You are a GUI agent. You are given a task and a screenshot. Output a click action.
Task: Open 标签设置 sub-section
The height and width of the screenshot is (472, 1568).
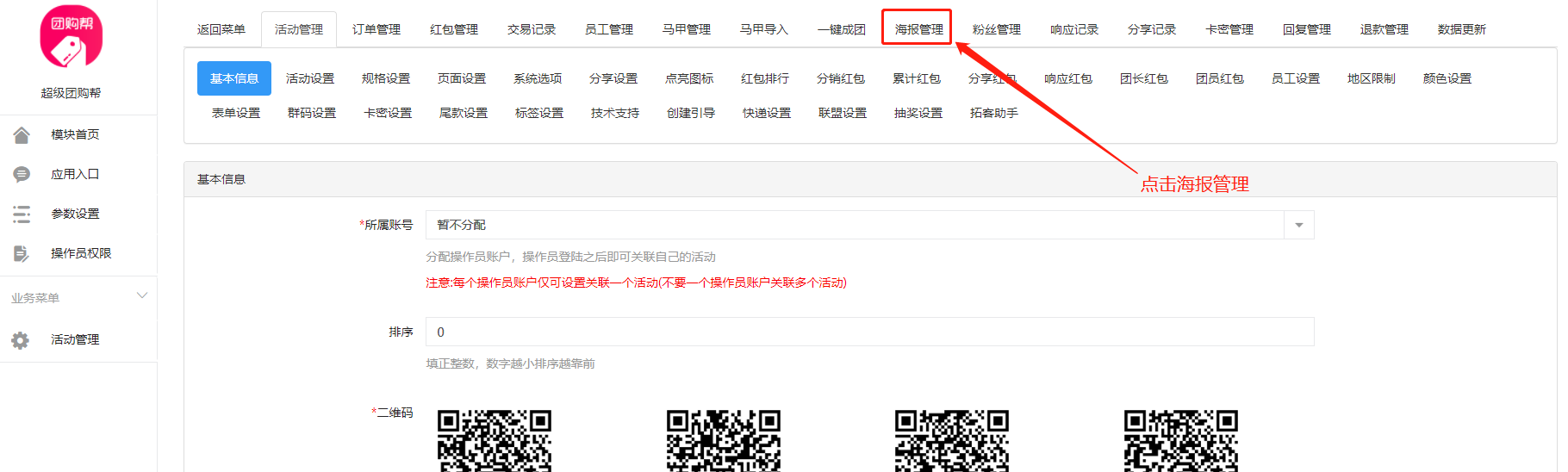click(x=539, y=113)
